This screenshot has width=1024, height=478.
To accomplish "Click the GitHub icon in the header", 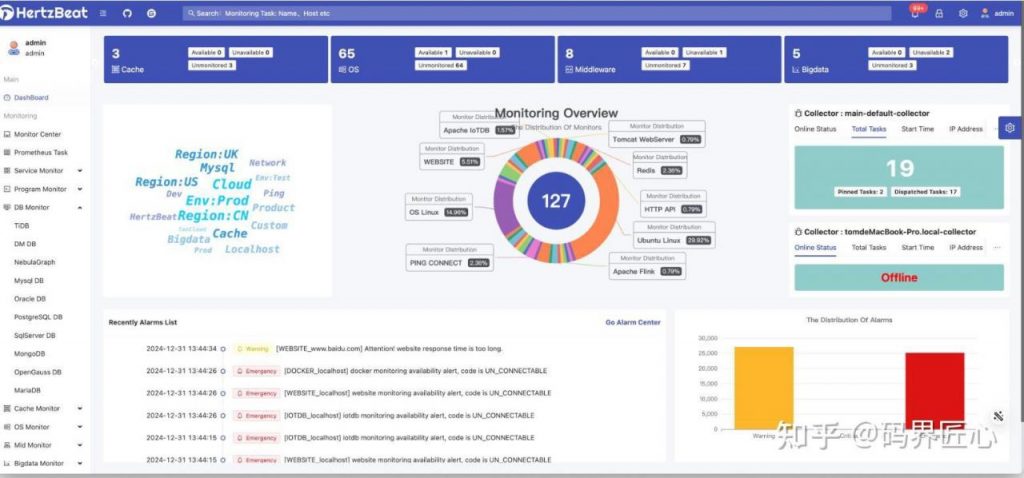I will tap(127, 14).
